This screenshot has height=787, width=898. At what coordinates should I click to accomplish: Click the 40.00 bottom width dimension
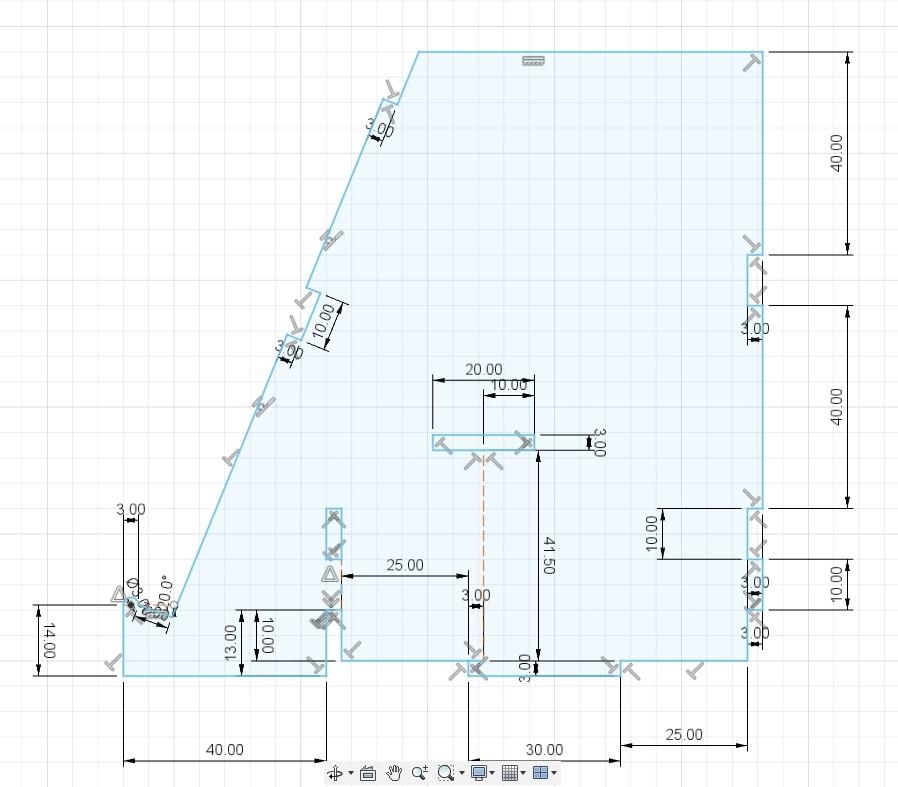[x=224, y=749]
